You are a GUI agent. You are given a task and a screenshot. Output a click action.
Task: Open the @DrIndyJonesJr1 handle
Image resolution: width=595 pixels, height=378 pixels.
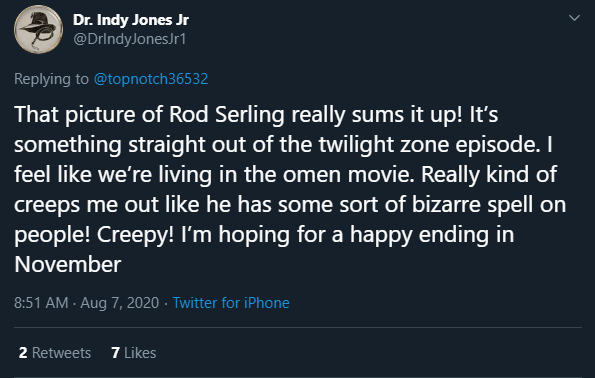click(130, 39)
